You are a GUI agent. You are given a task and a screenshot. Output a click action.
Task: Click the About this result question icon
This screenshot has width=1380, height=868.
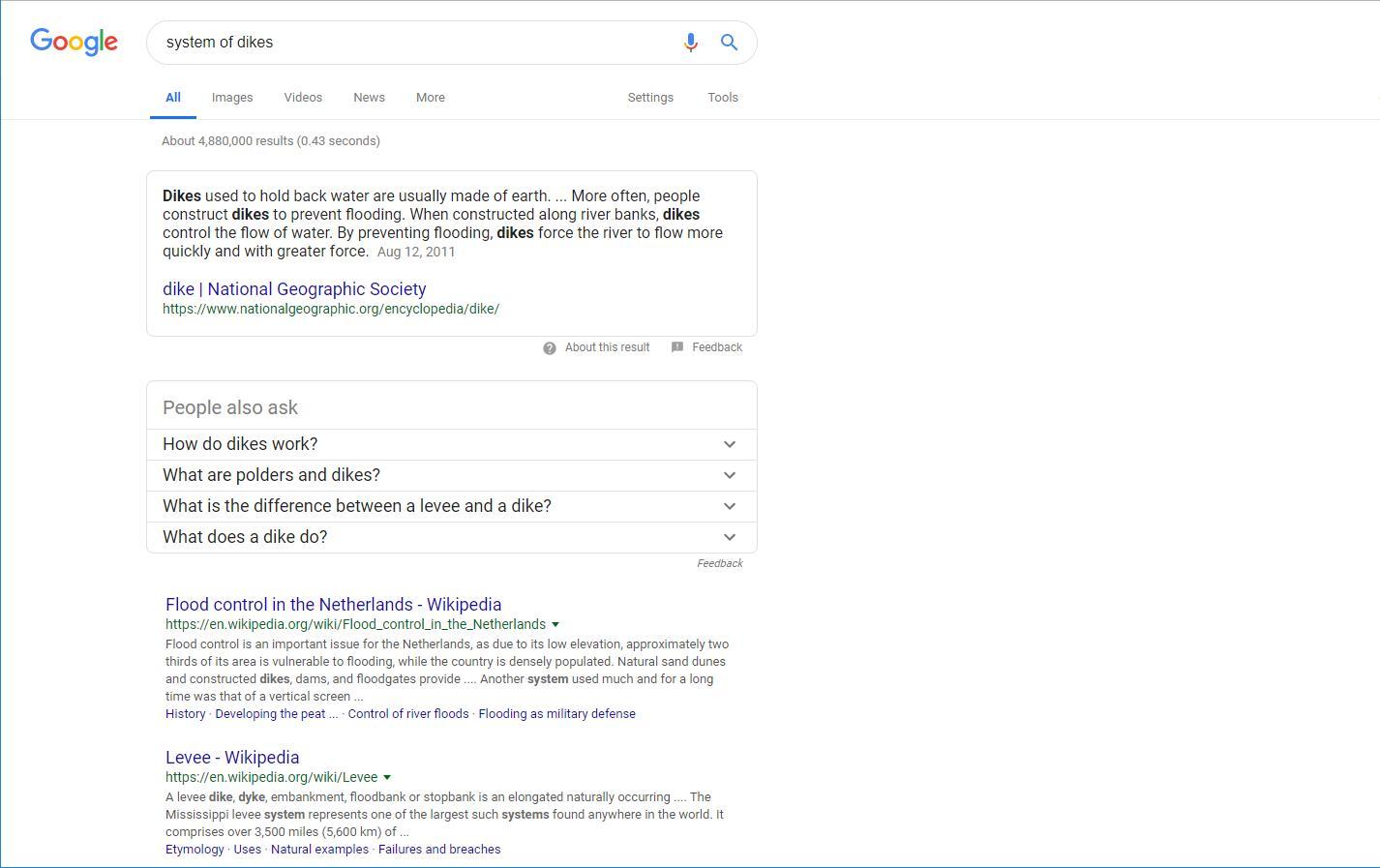point(549,347)
